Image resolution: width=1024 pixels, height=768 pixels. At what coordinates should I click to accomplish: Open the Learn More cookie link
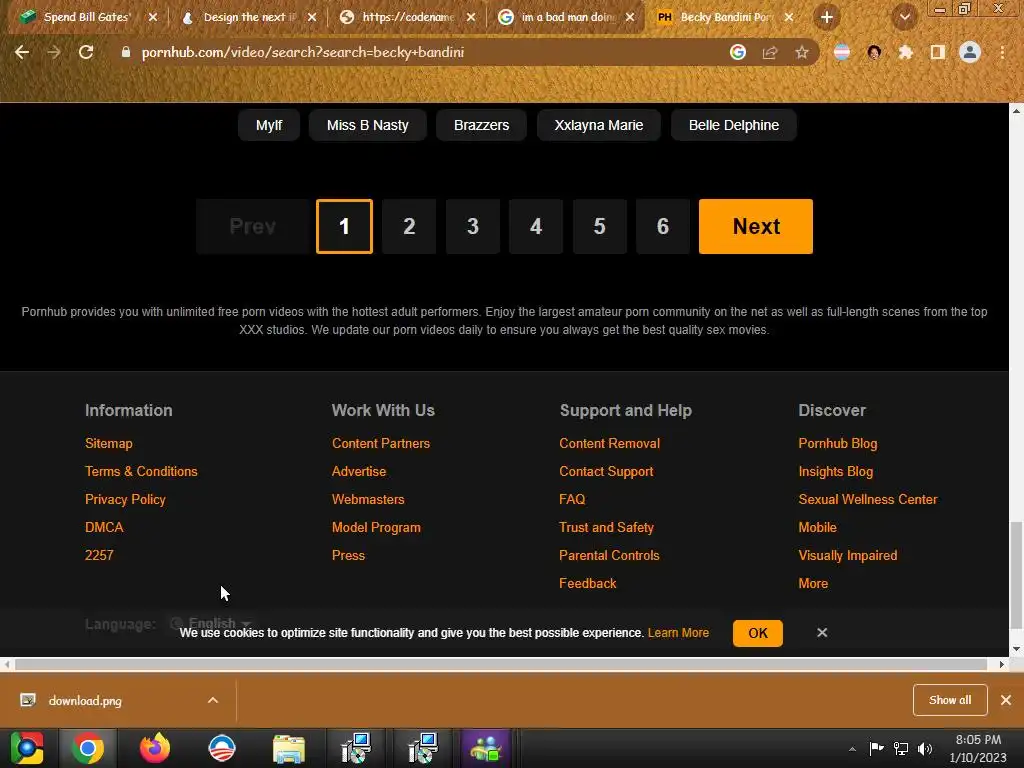pyautogui.click(x=678, y=633)
